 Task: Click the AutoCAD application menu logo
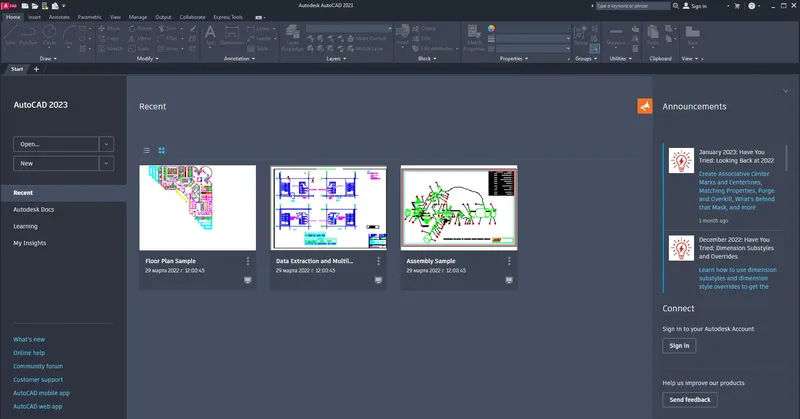pyautogui.click(x=9, y=6)
